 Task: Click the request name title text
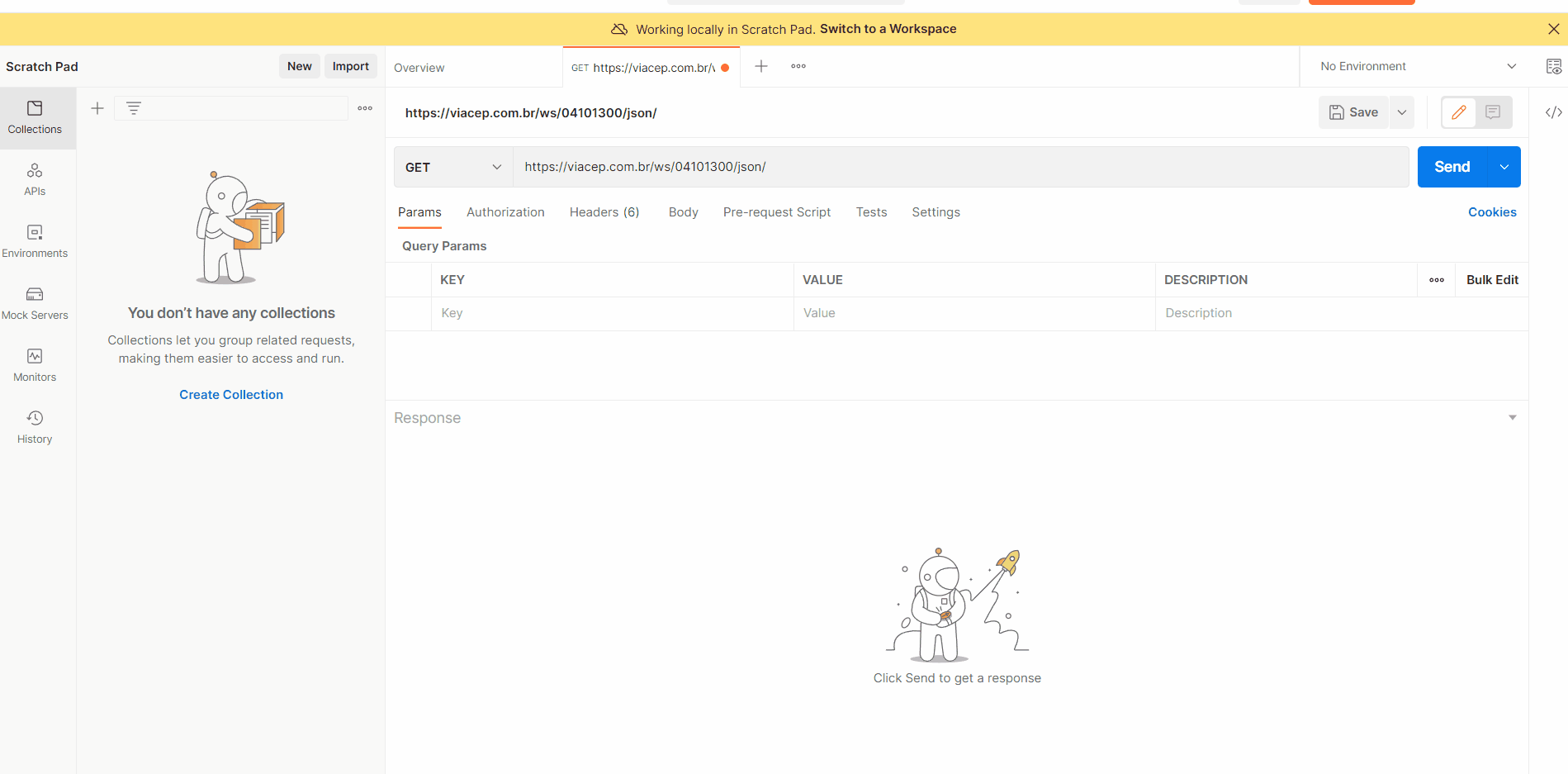(531, 113)
